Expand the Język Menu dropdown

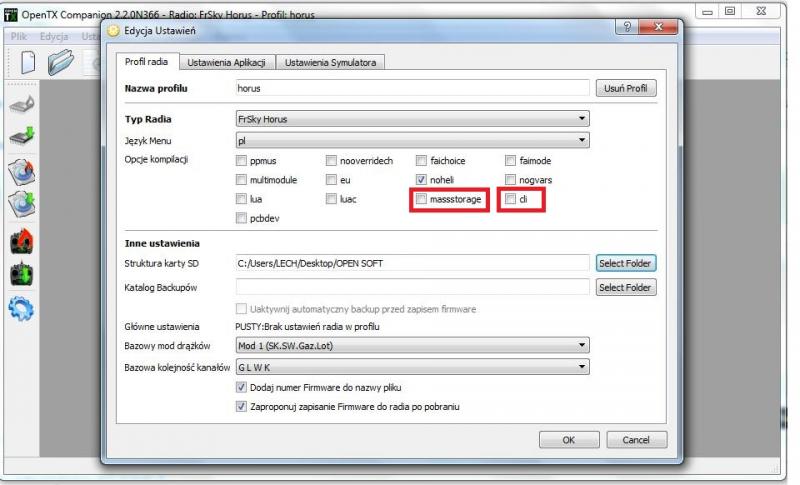pyautogui.click(x=411, y=140)
